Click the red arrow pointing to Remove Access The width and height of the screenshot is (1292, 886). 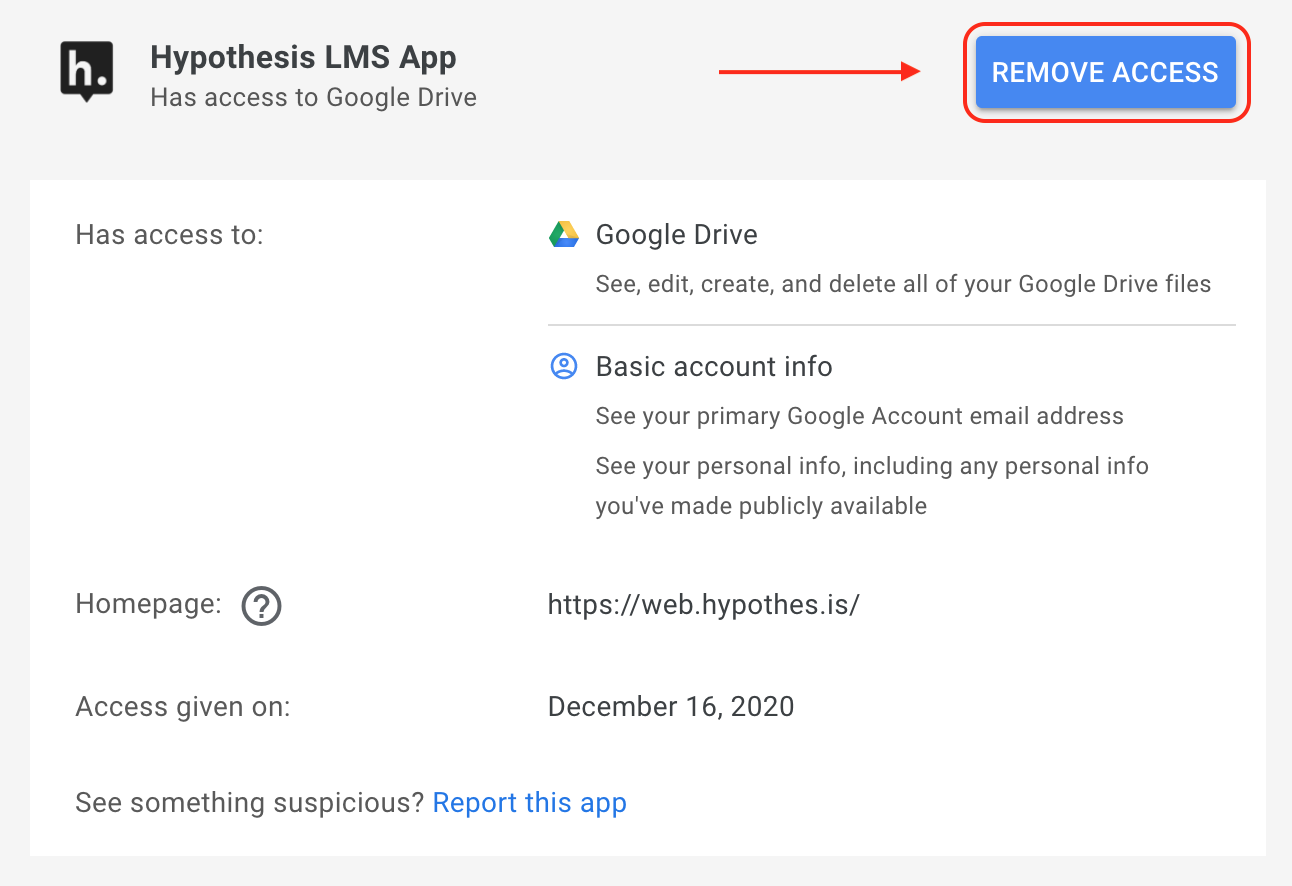819,71
